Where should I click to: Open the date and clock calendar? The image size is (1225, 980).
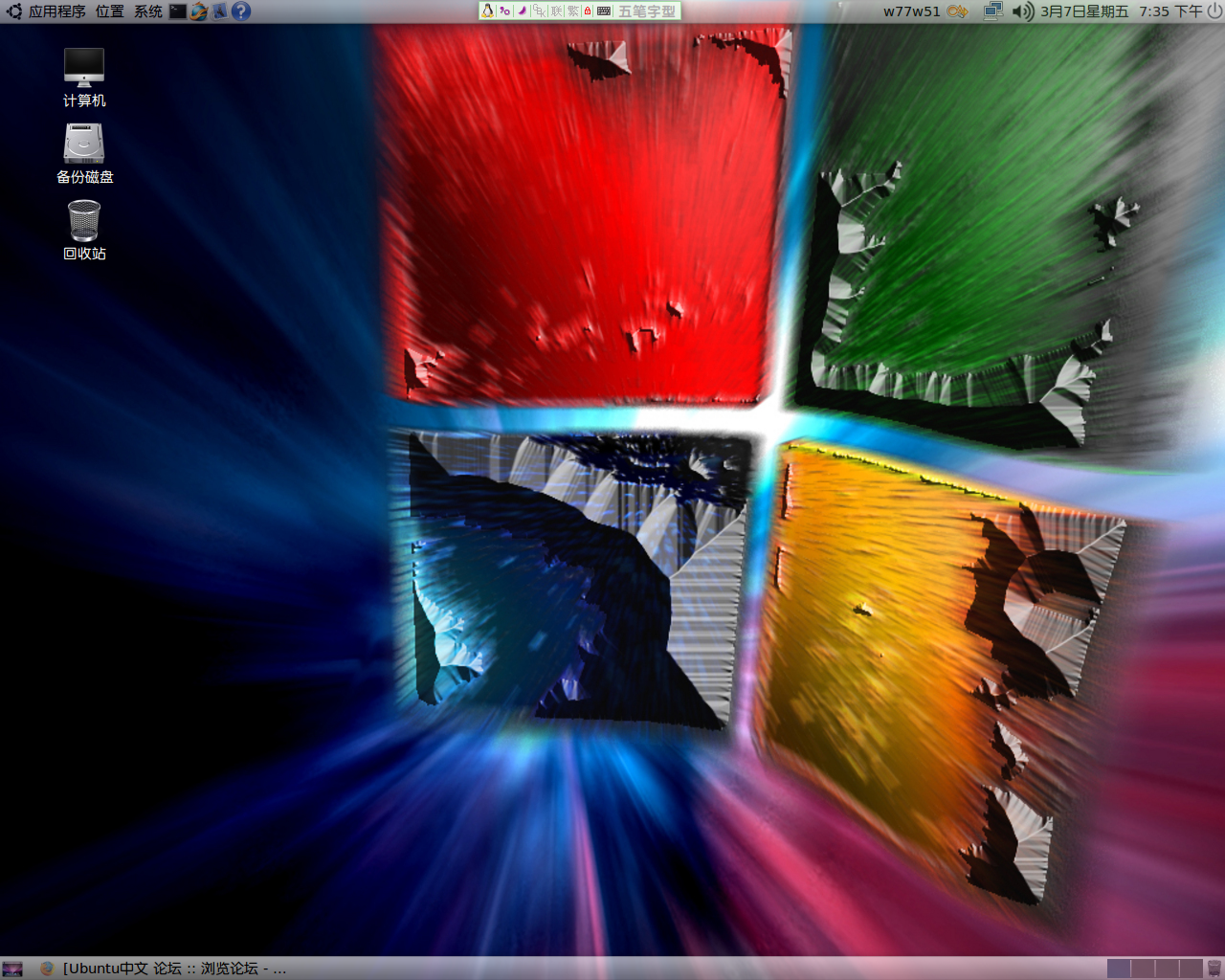[x=1122, y=11]
